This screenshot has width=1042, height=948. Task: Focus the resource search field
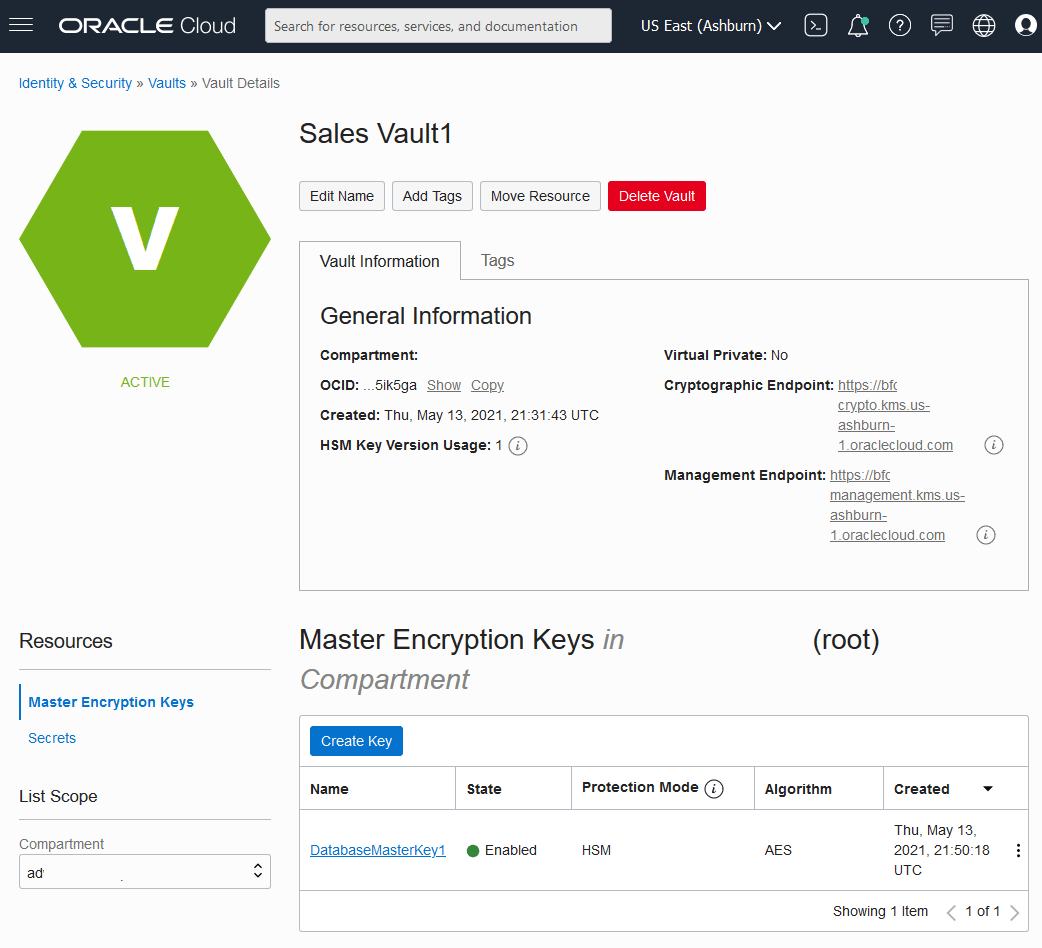tap(438, 26)
